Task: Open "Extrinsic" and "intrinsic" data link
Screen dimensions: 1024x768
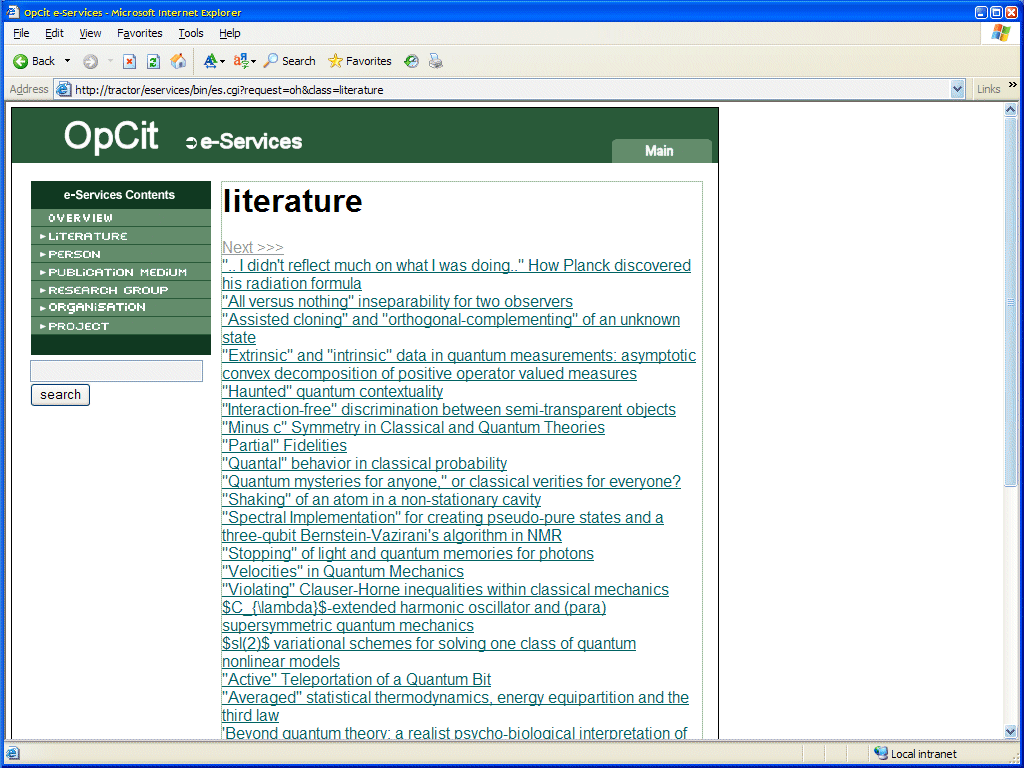Action: [x=459, y=364]
